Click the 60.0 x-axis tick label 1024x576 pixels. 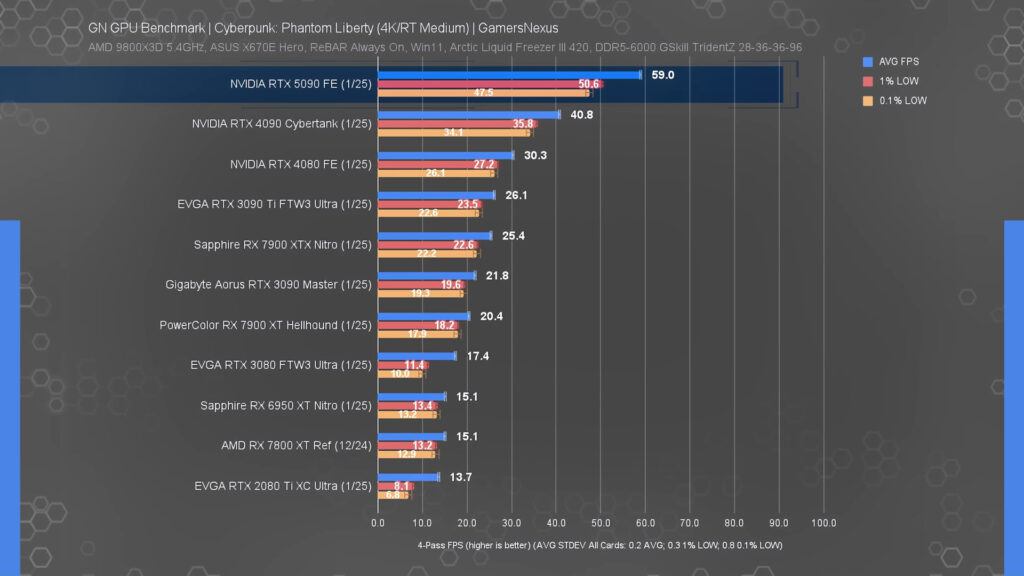[x=645, y=523]
